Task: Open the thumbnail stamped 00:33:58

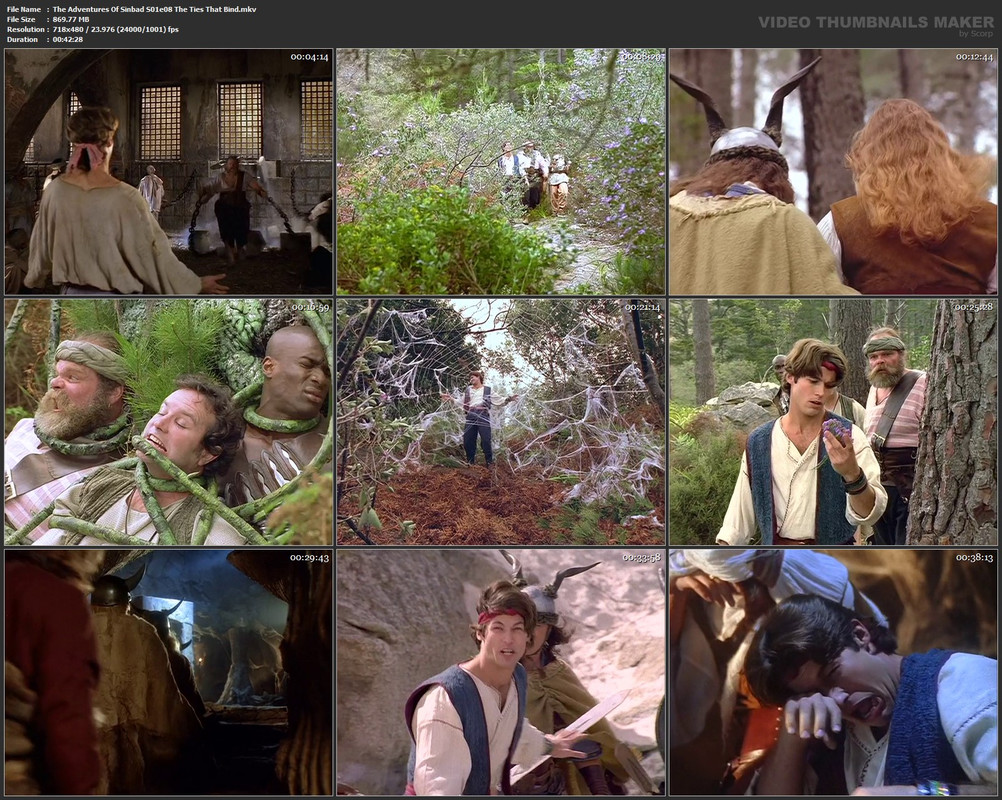Action: (501, 673)
